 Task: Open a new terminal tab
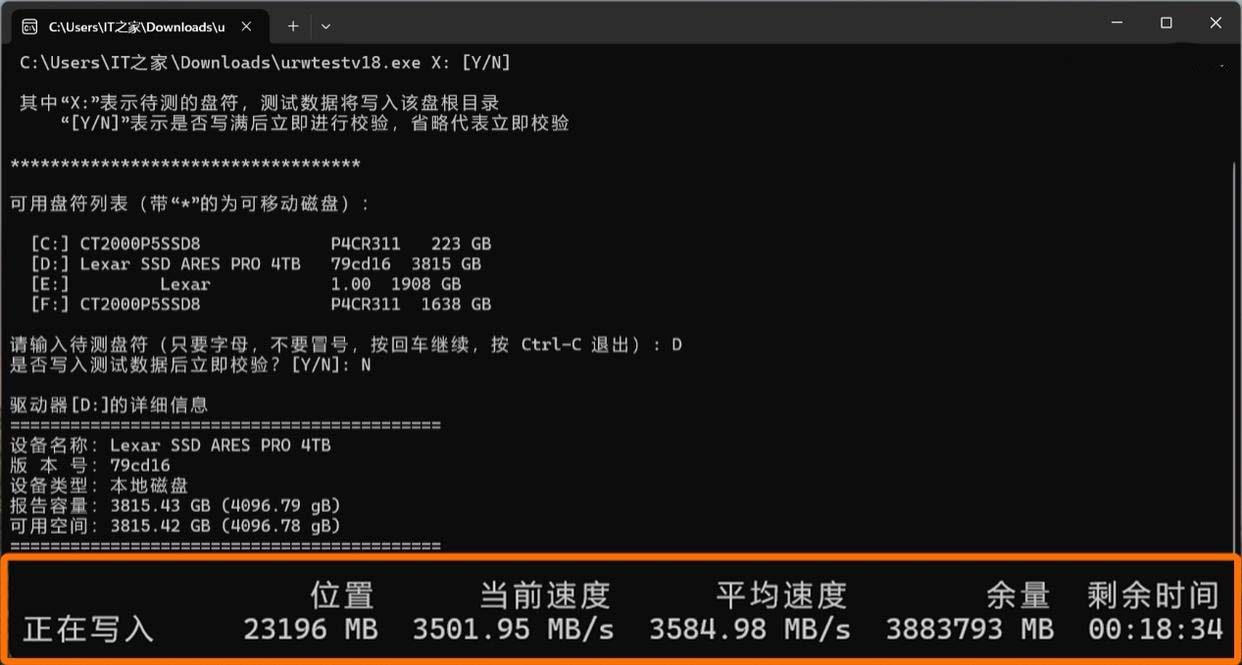[x=293, y=26]
